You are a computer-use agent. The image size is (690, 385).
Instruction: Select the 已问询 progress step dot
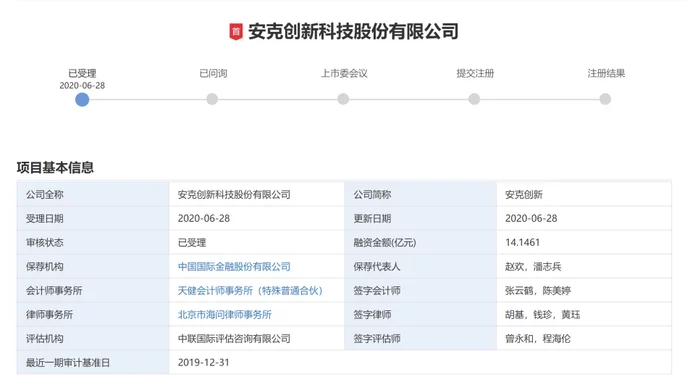(x=212, y=99)
